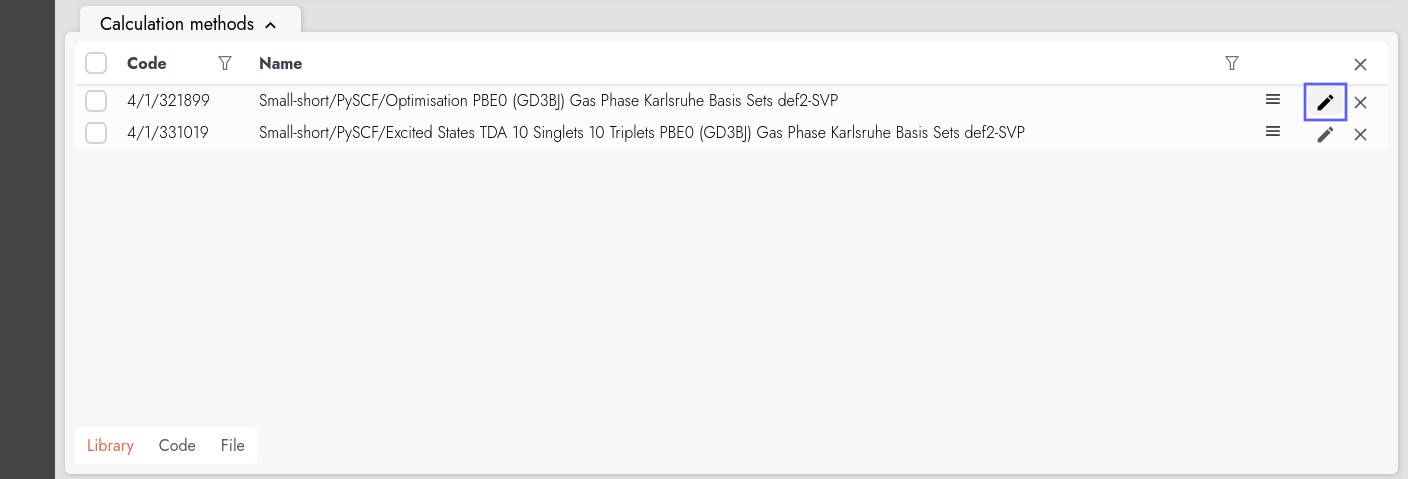Image resolution: width=1408 pixels, height=479 pixels.
Task: Switch to the Code tab
Action: (x=177, y=446)
